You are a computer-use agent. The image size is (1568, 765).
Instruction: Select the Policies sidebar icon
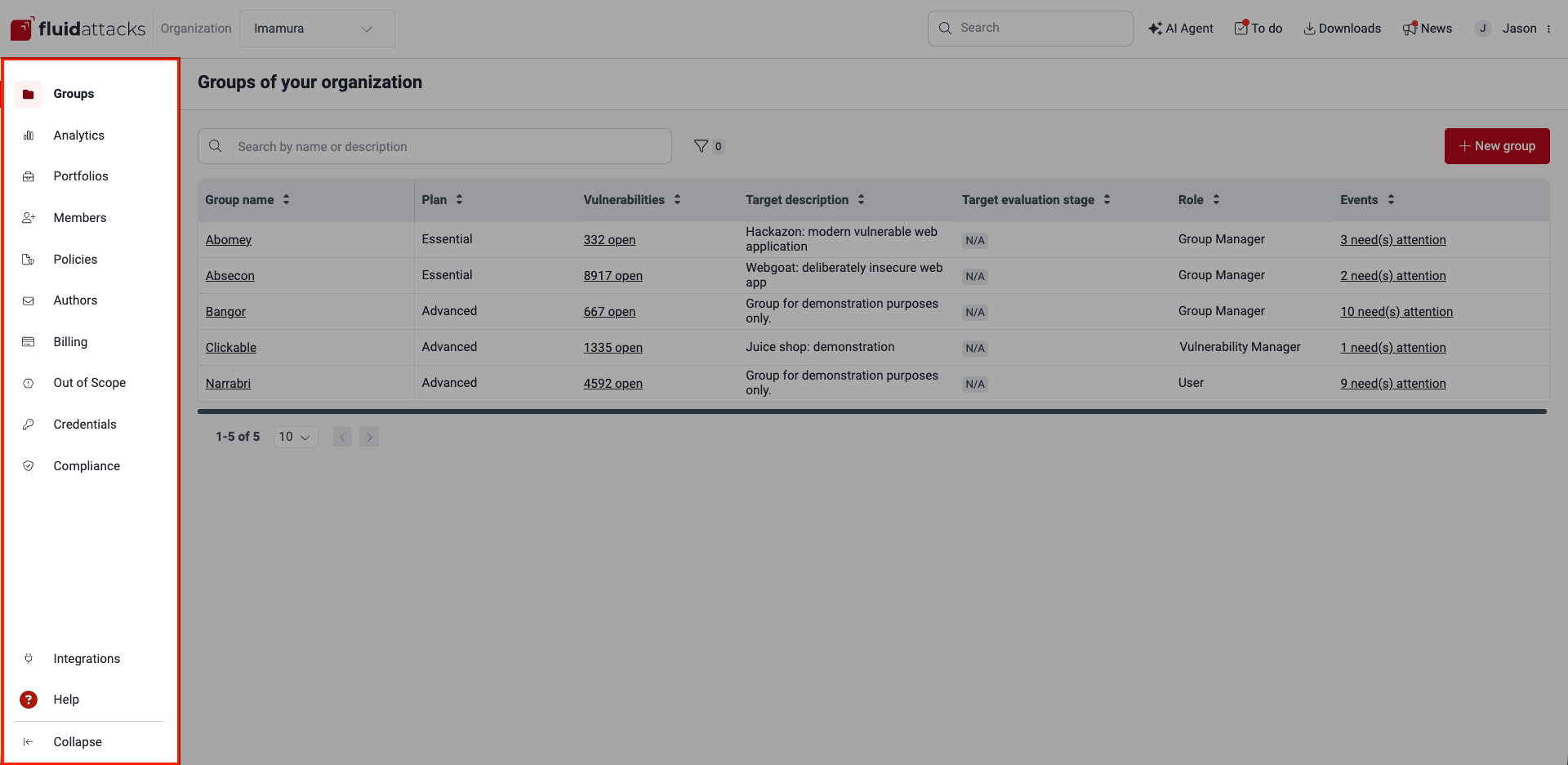pos(29,259)
